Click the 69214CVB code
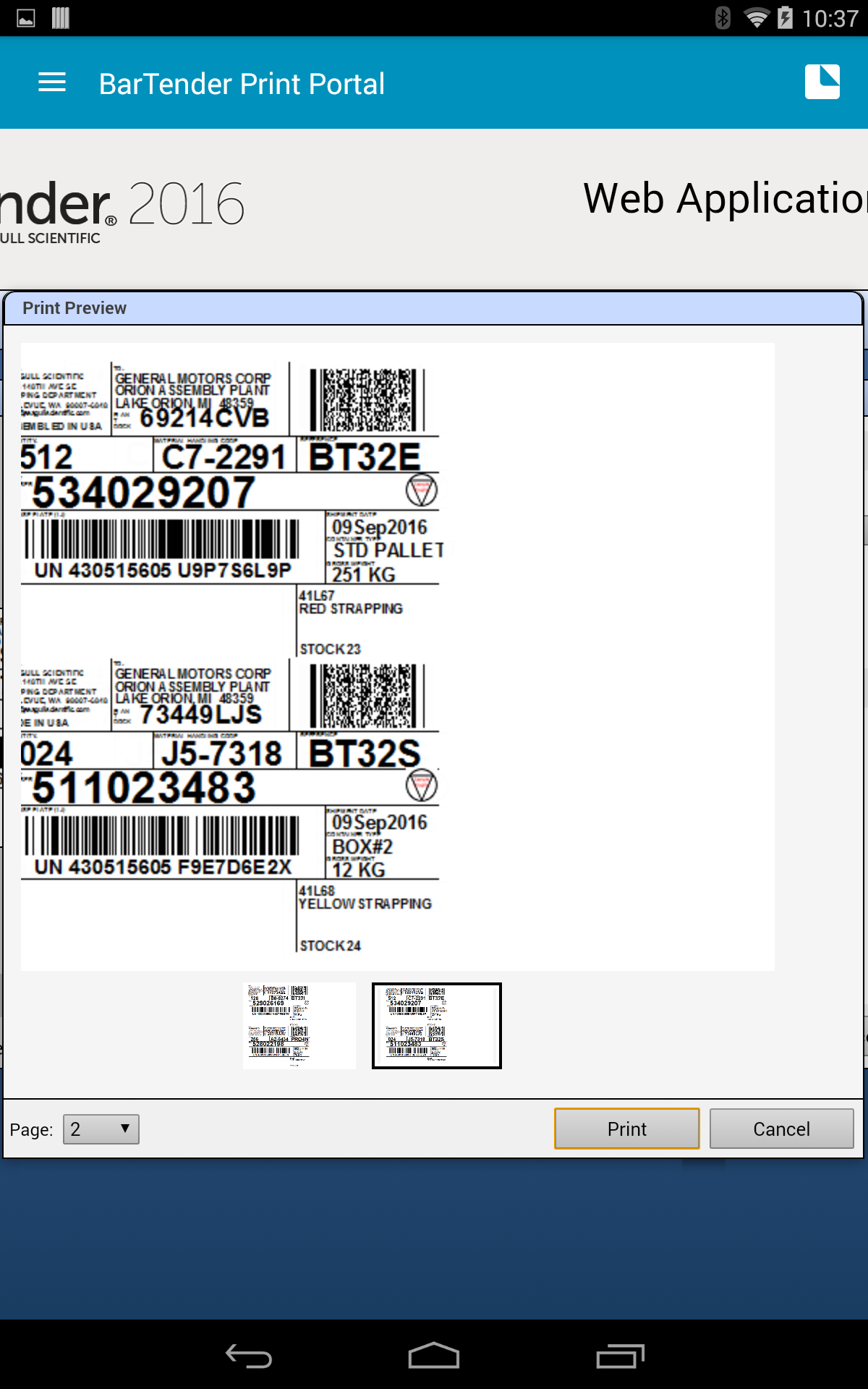868x1389 pixels. click(x=205, y=417)
